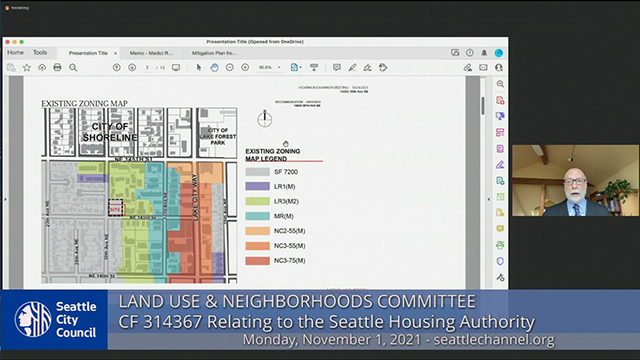Open the green Compress PDF tool in right pane
The height and width of the screenshot is (360, 640).
click(500, 197)
